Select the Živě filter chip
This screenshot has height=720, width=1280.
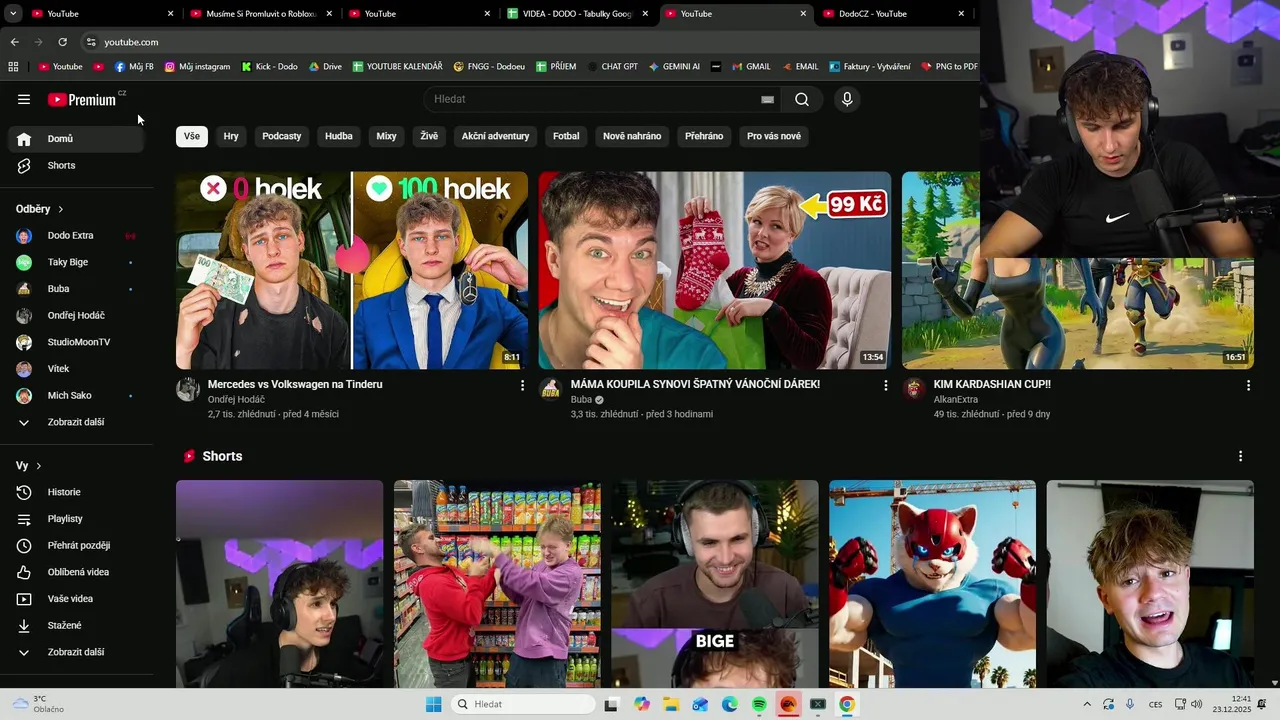(429, 136)
